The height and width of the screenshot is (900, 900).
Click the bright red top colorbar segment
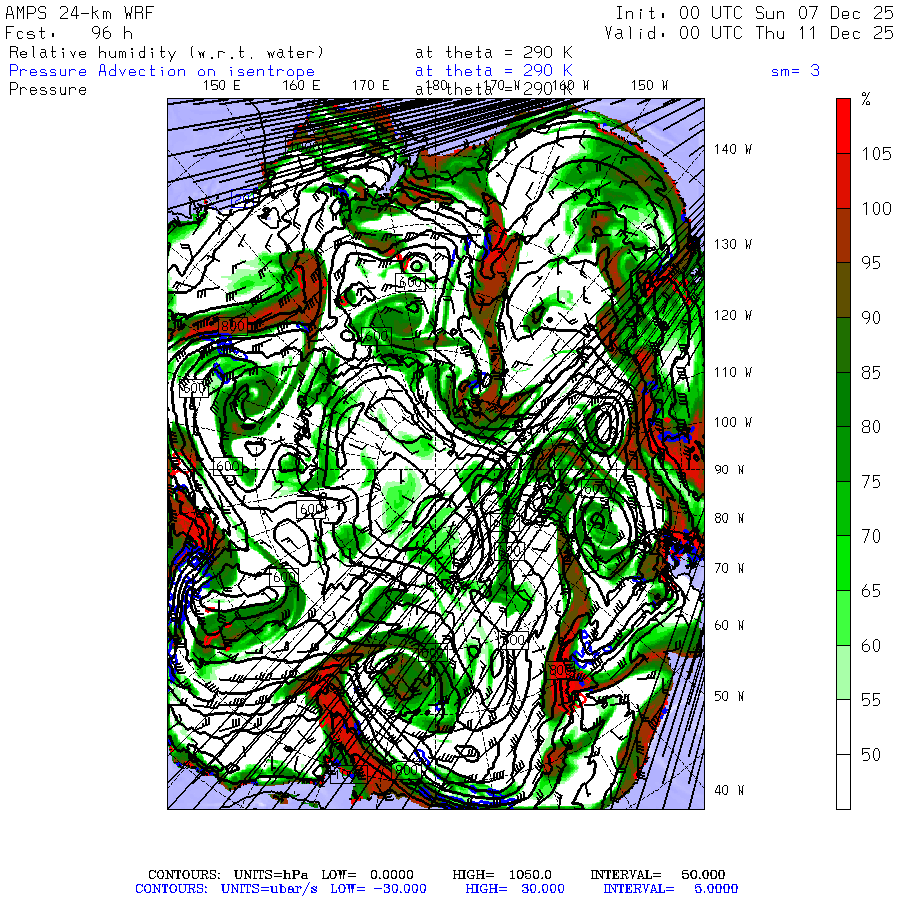point(843,125)
